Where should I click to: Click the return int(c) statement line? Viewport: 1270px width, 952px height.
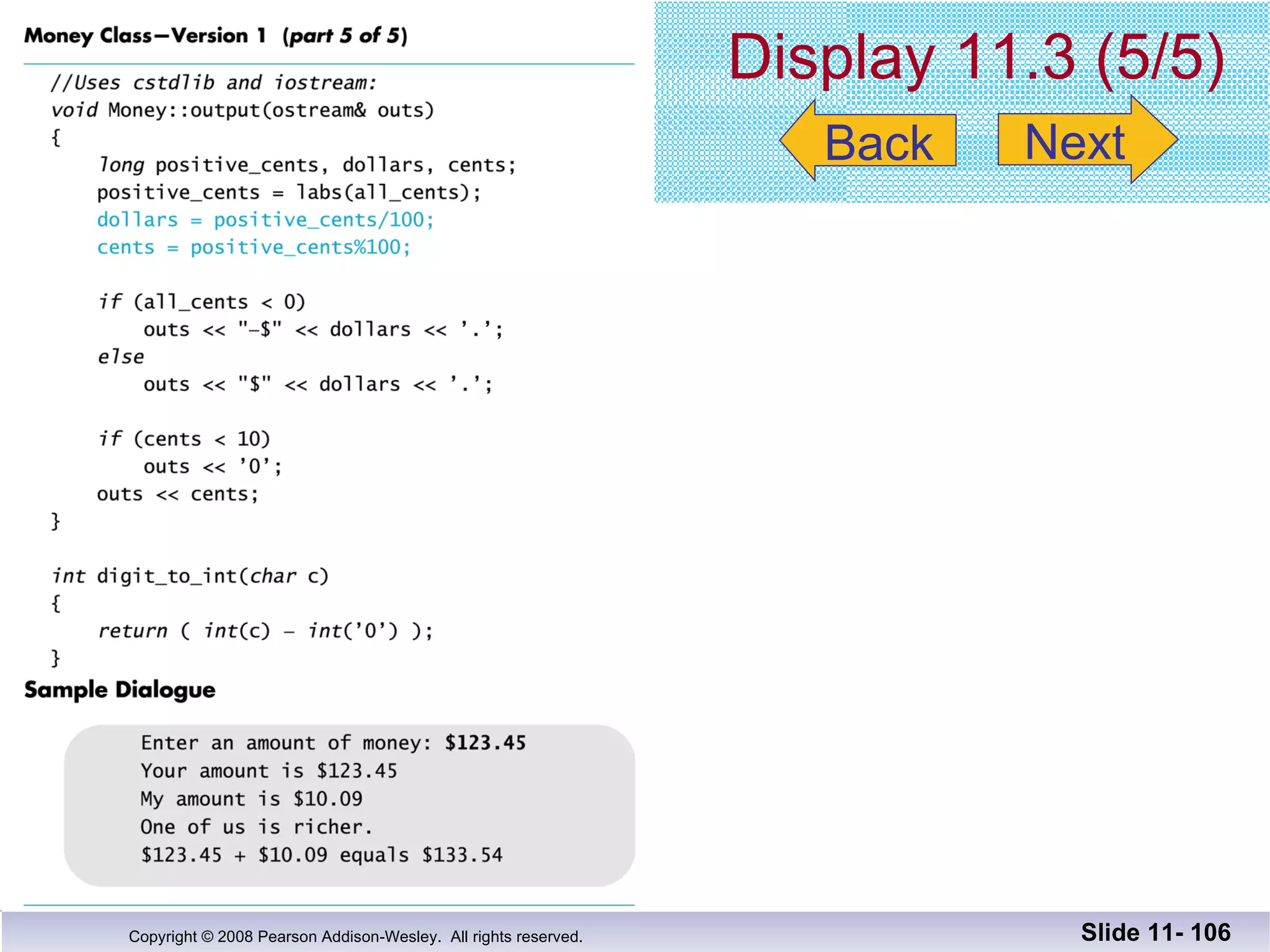point(265,631)
